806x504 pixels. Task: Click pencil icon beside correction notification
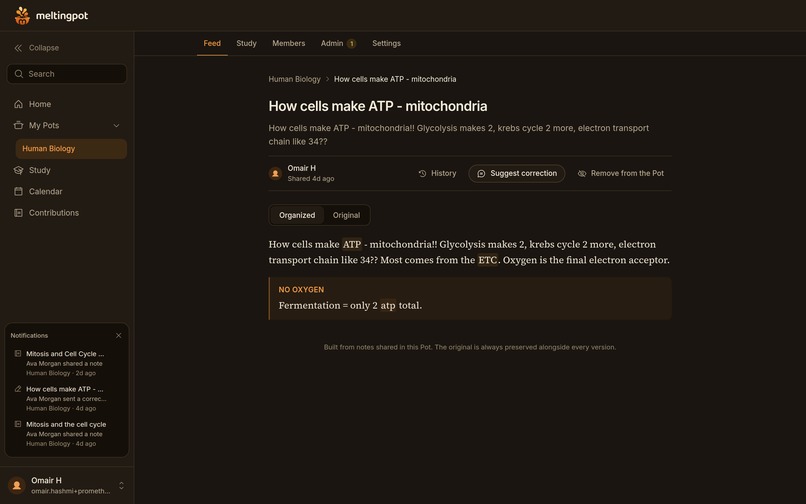point(18,389)
